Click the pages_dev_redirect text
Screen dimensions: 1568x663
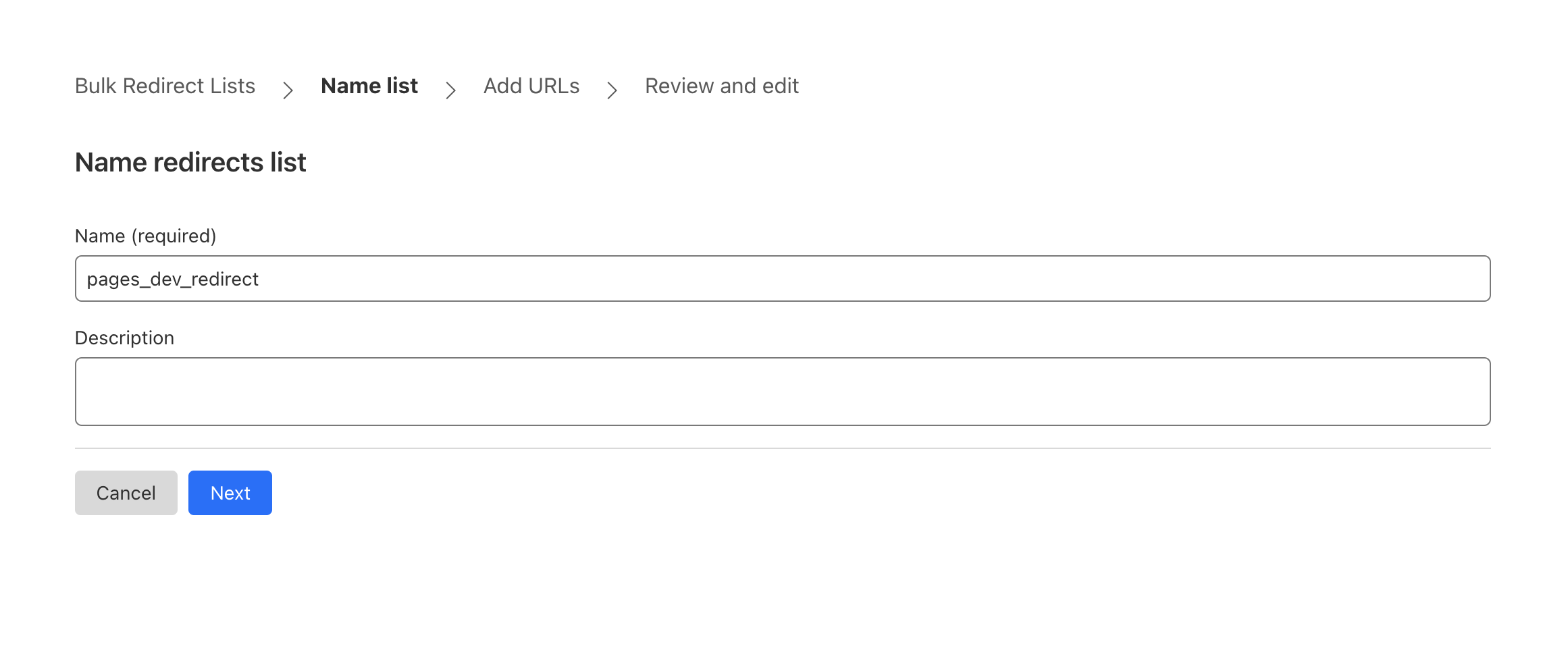pyautogui.click(x=173, y=280)
